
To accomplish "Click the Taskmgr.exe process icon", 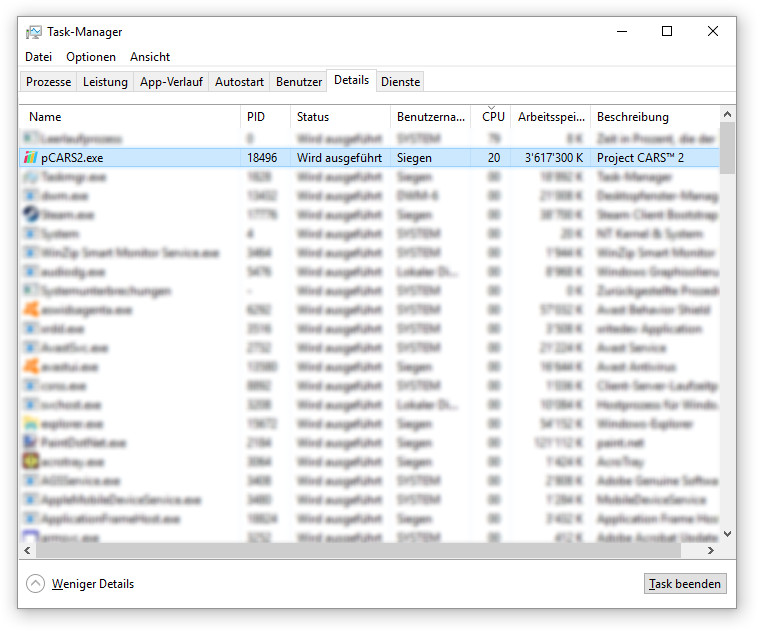I will pyautogui.click(x=30, y=177).
